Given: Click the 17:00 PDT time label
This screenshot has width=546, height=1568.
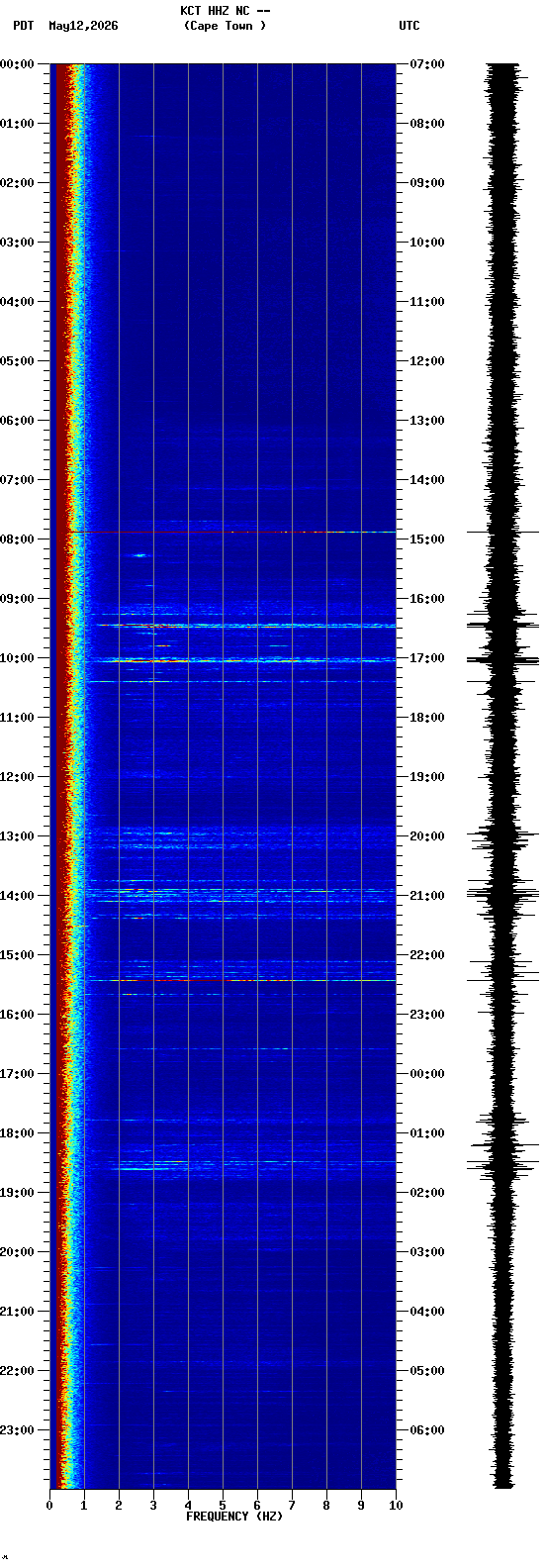Looking at the screenshot, I should tap(18, 1074).
